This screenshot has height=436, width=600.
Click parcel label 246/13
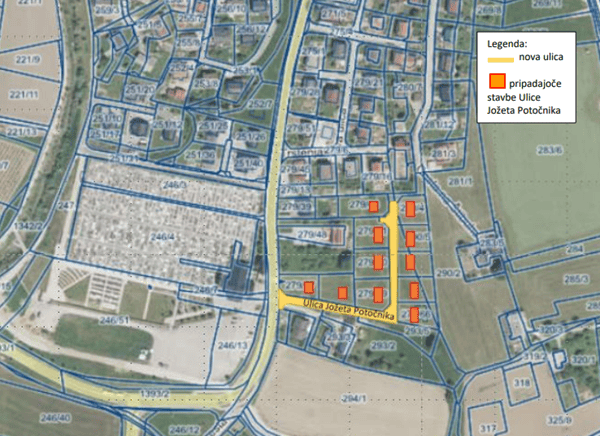(x=233, y=345)
